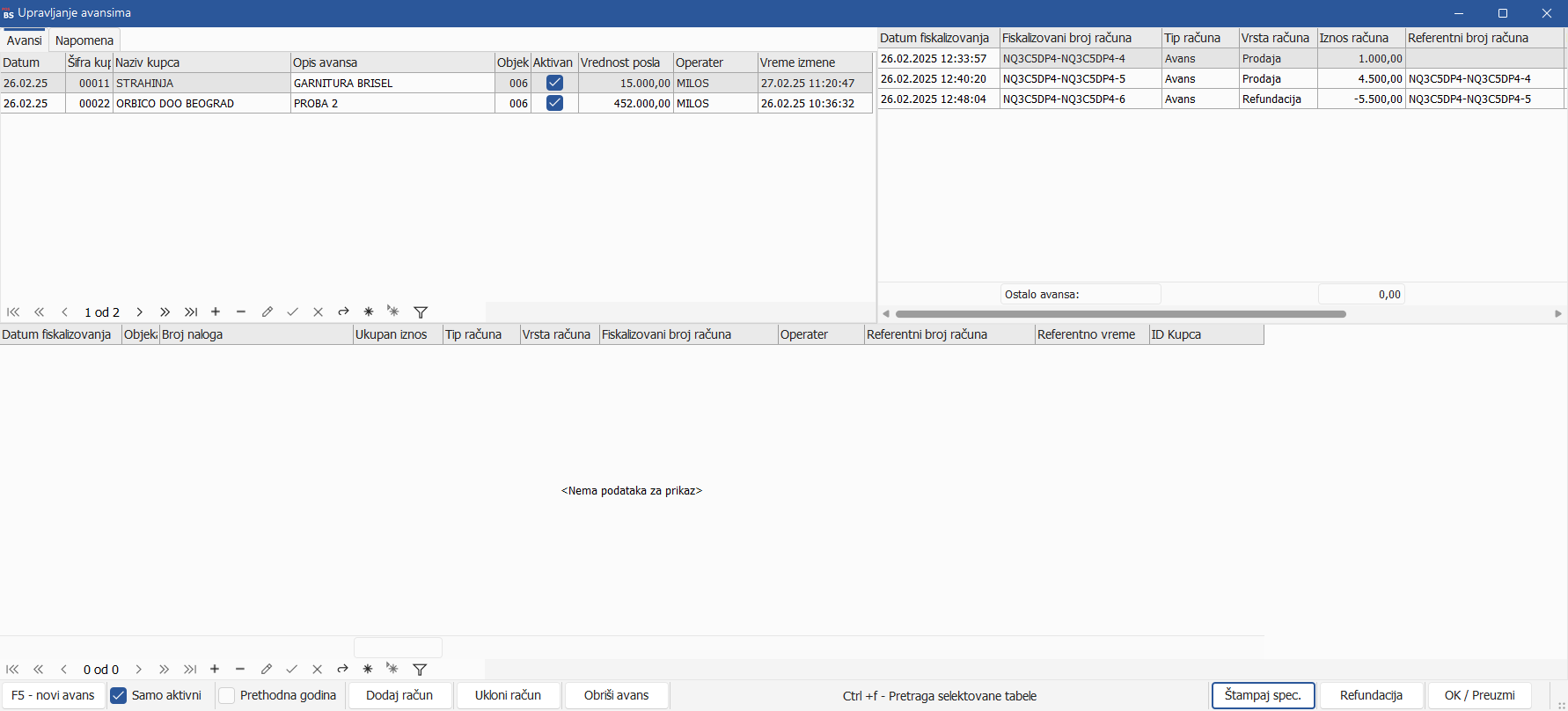Delete record using upper minus icon
The height and width of the screenshot is (711, 1568).
pyautogui.click(x=241, y=312)
